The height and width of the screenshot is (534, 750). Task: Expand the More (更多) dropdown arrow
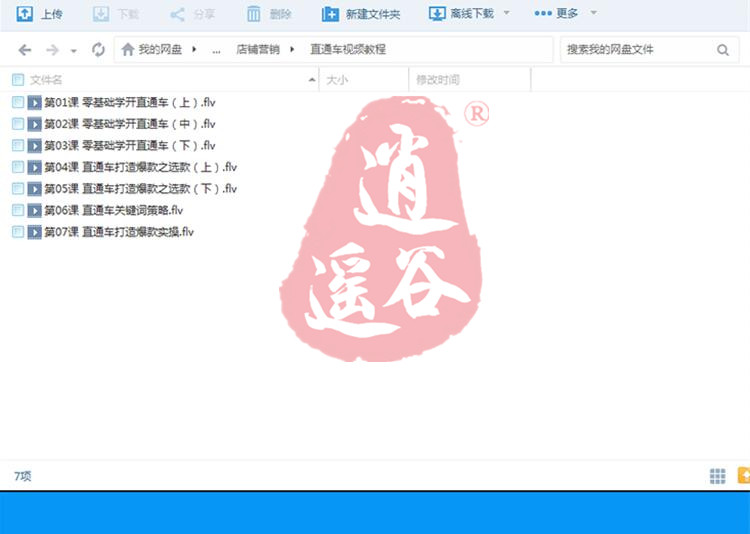tap(594, 13)
